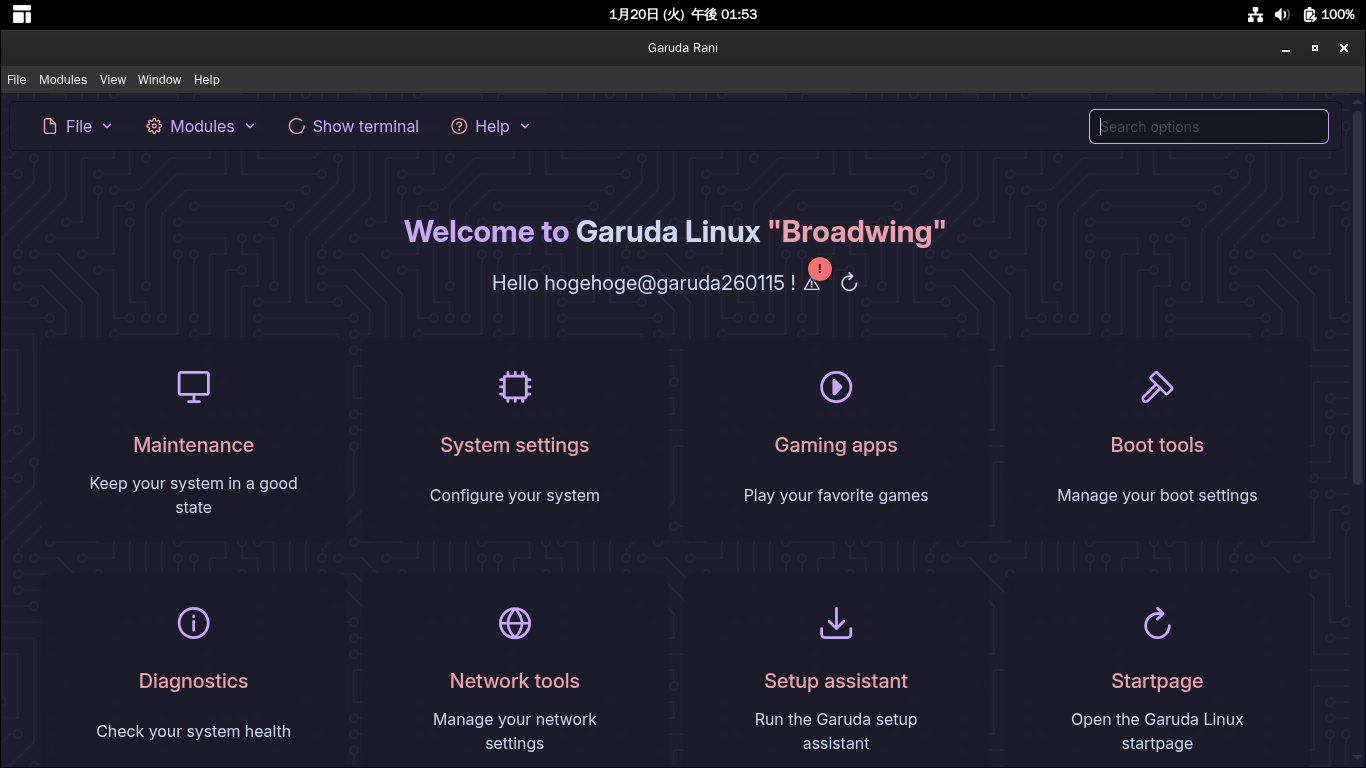
Task: Click the File document icon in toolbar
Action: coord(50,126)
